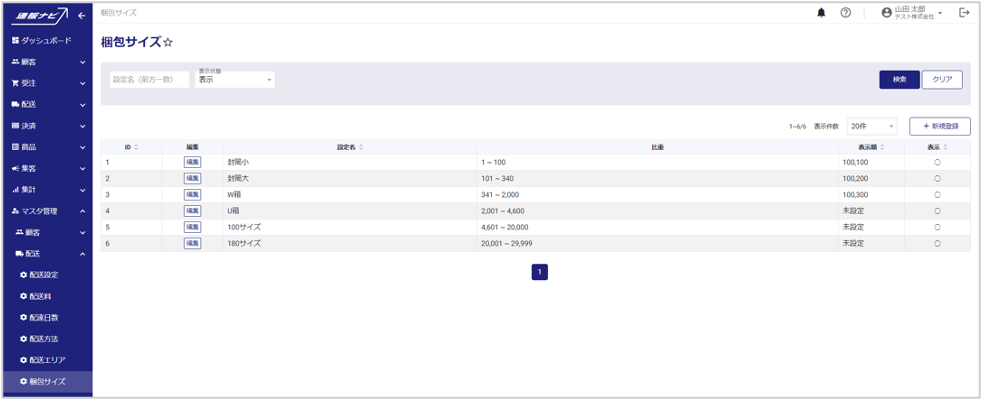The height and width of the screenshot is (400, 982).
Task: Click the 編集 button for W箱 row
Action: (192, 194)
